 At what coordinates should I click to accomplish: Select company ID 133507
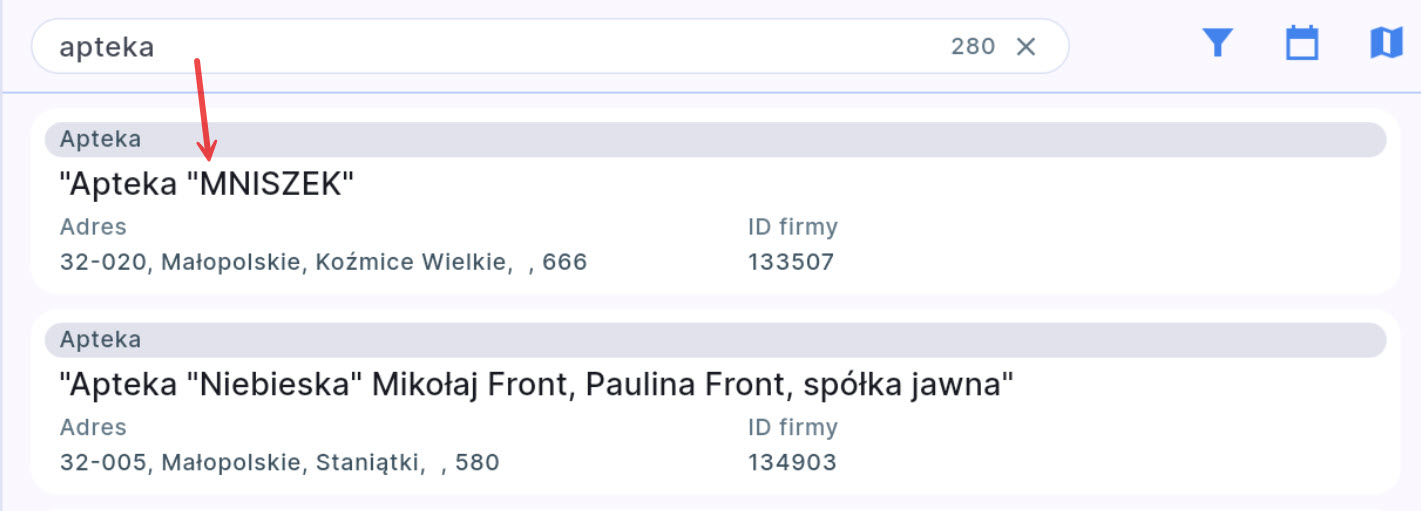coord(790,263)
